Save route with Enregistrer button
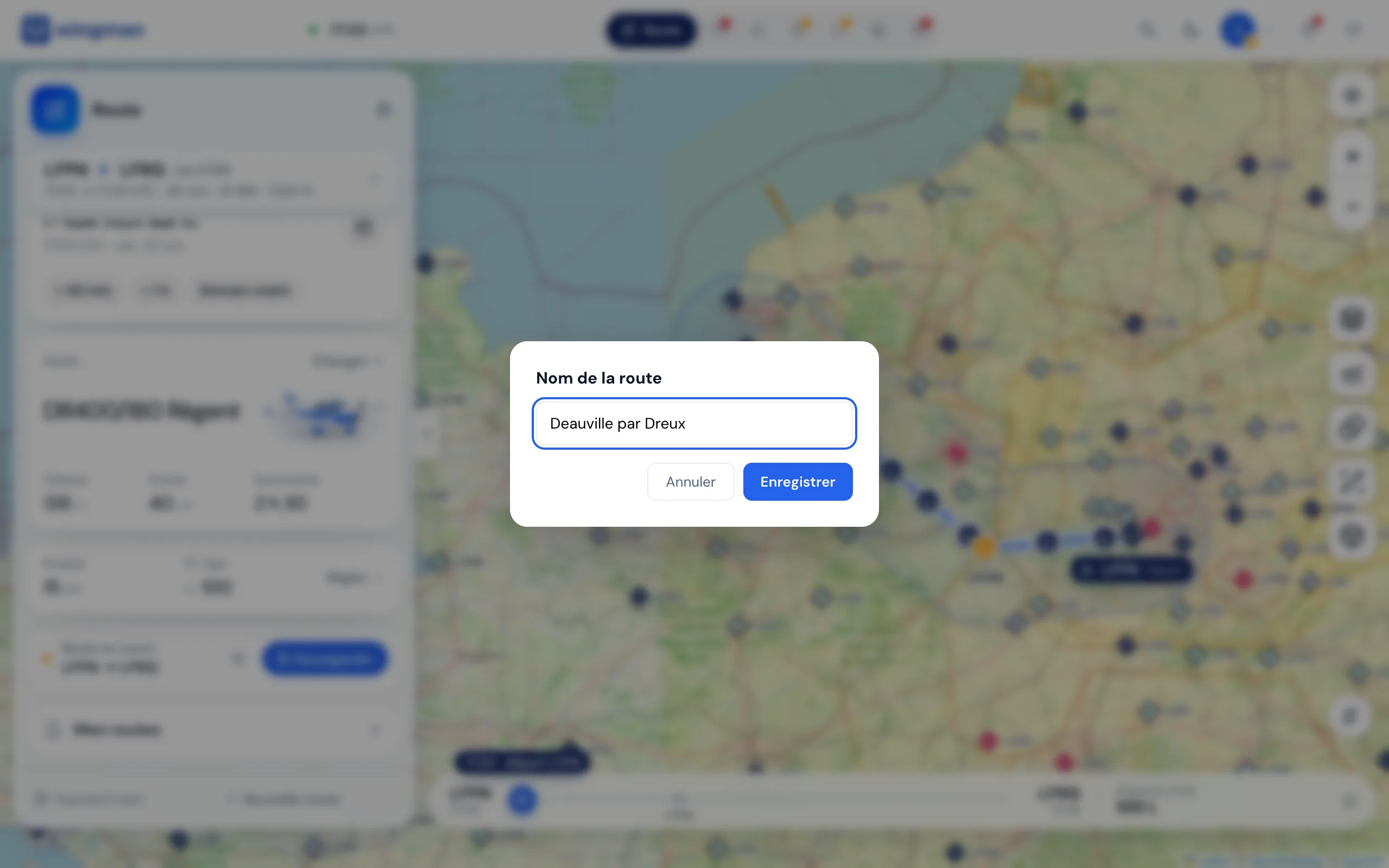Viewport: 1389px width, 868px height. point(797,482)
